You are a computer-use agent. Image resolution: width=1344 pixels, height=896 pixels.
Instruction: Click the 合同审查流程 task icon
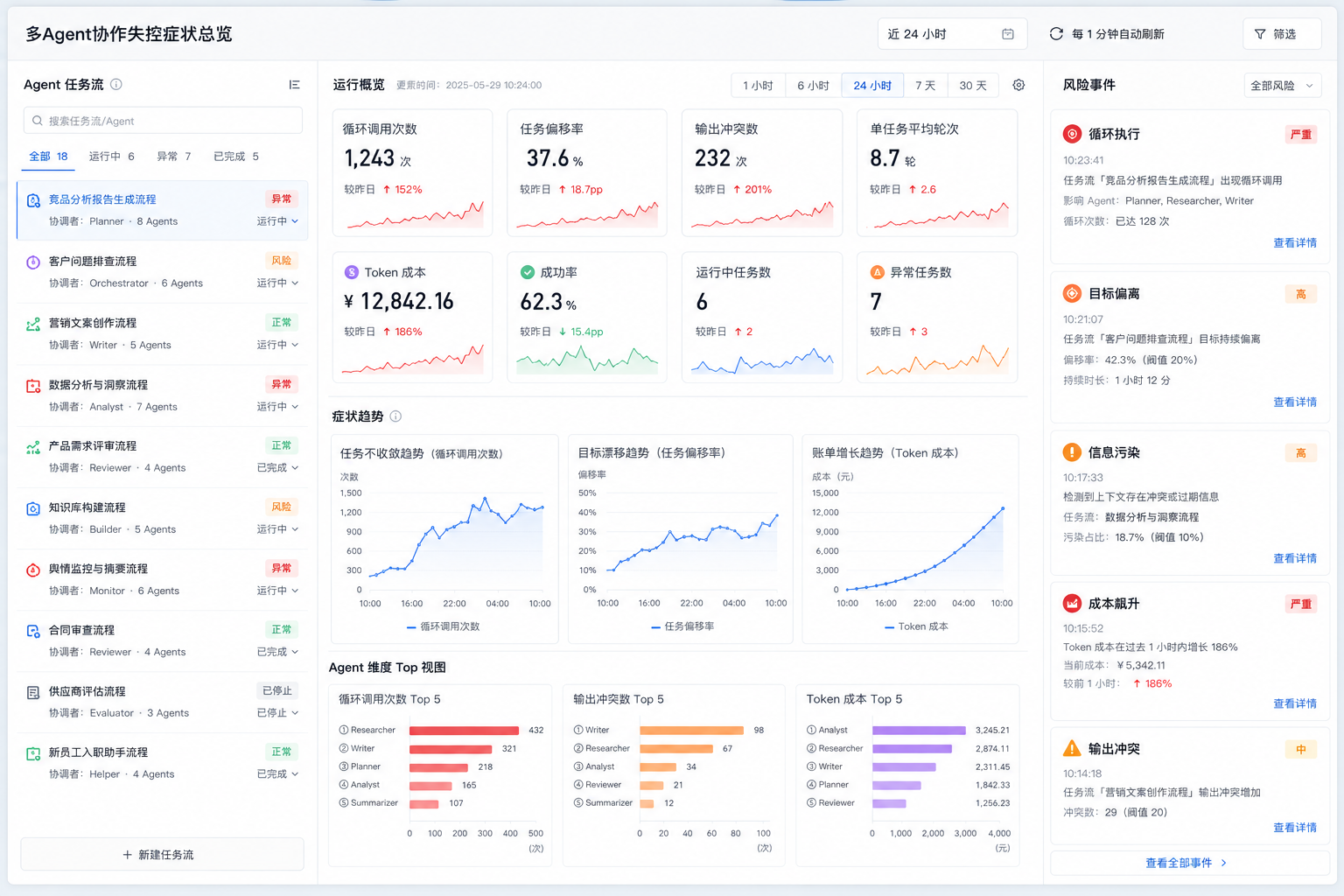(33, 631)
